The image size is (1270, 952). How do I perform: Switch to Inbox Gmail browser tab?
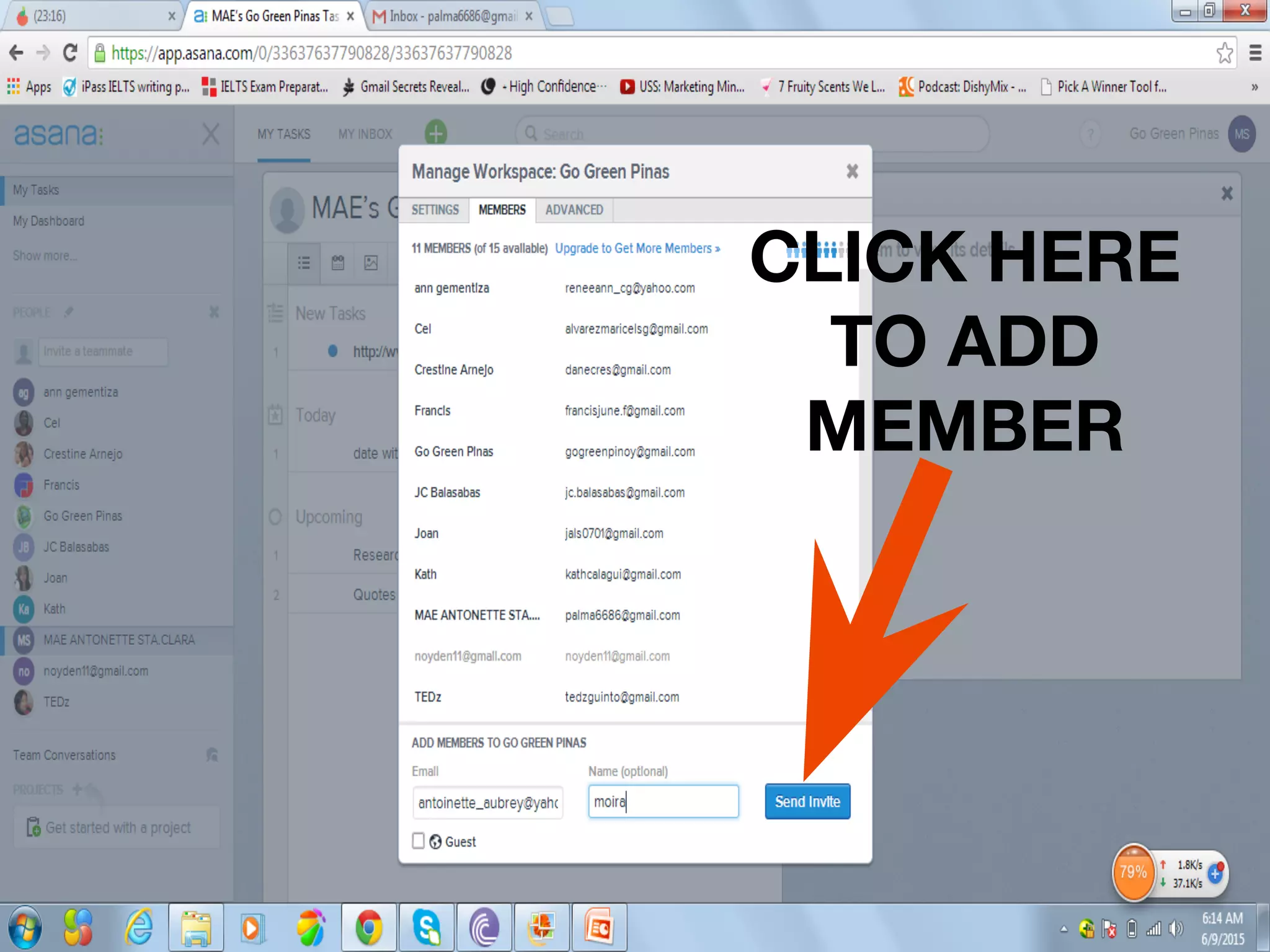[x=453, y=16]
